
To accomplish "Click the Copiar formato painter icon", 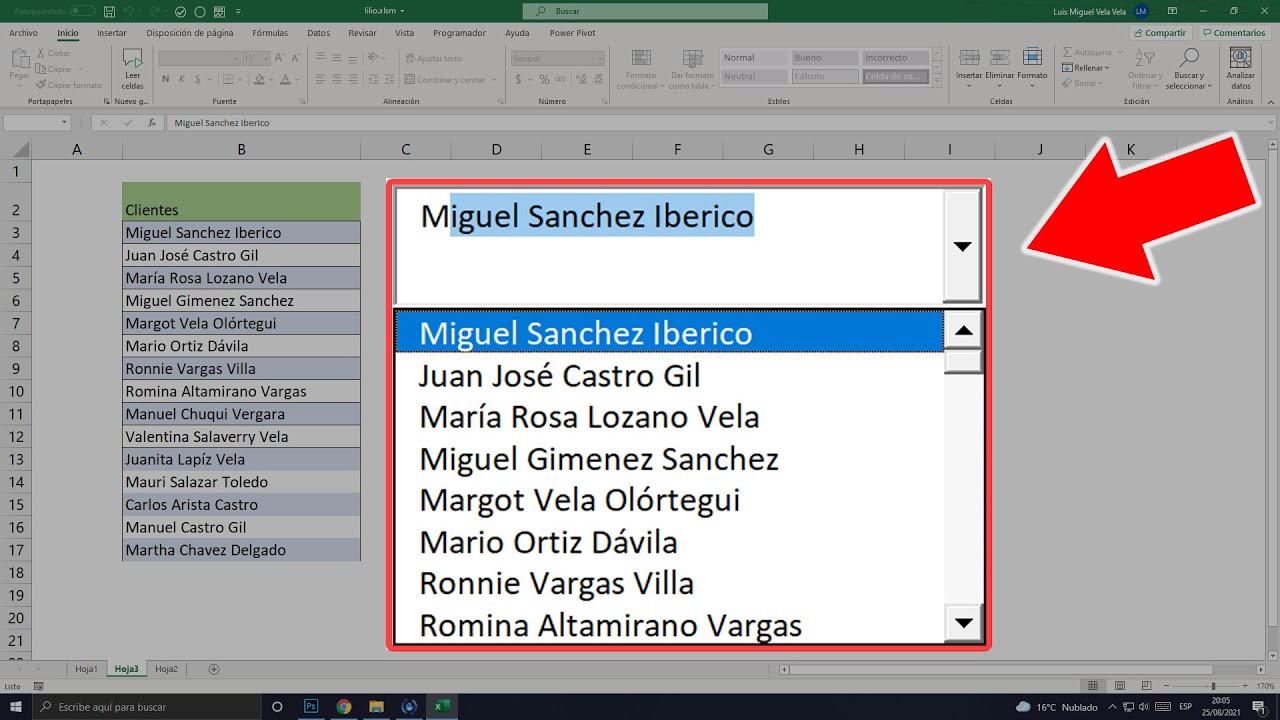I will (43, 84).
